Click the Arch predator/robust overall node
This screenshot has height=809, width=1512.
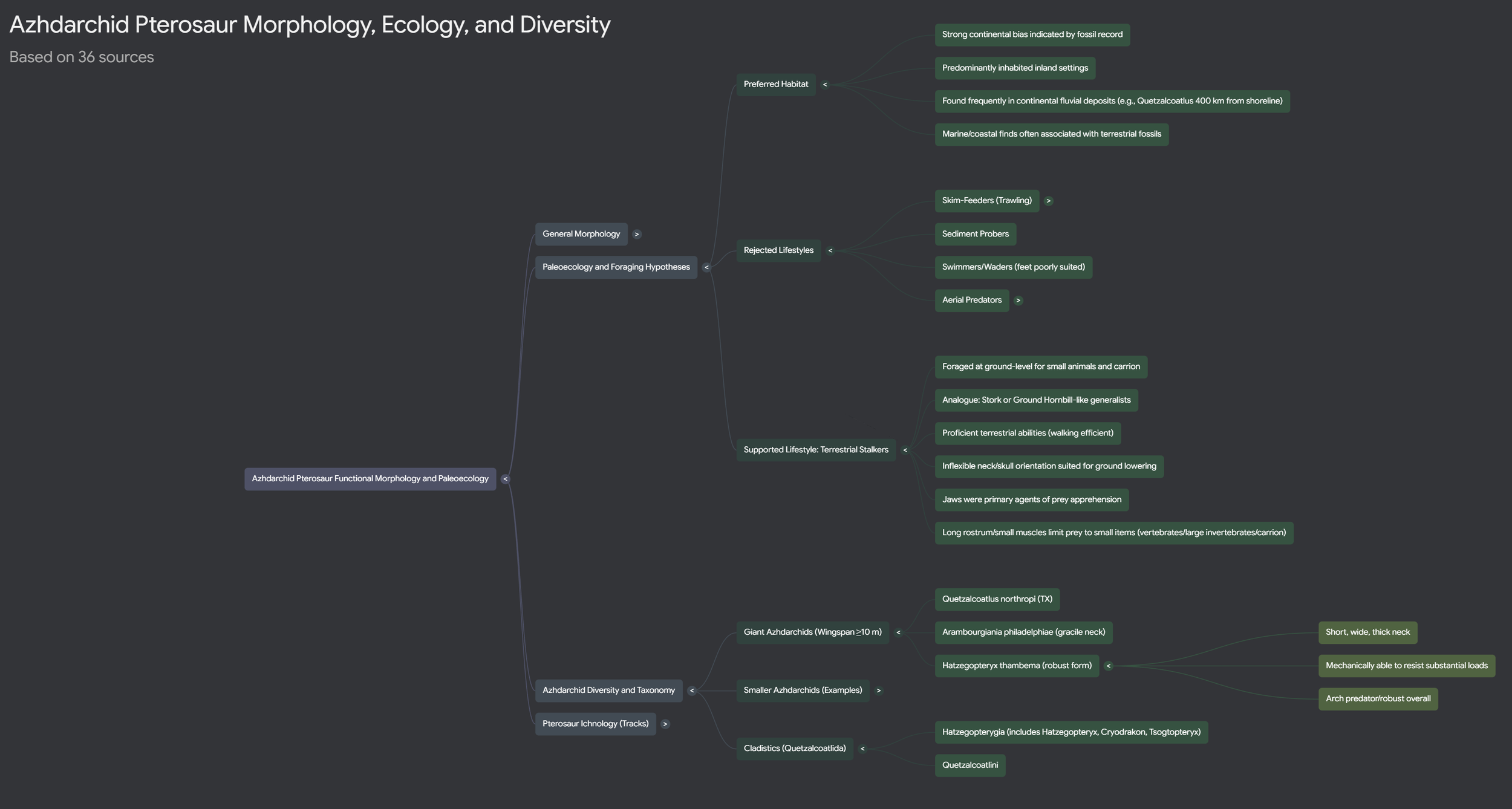coord(1377,698)
